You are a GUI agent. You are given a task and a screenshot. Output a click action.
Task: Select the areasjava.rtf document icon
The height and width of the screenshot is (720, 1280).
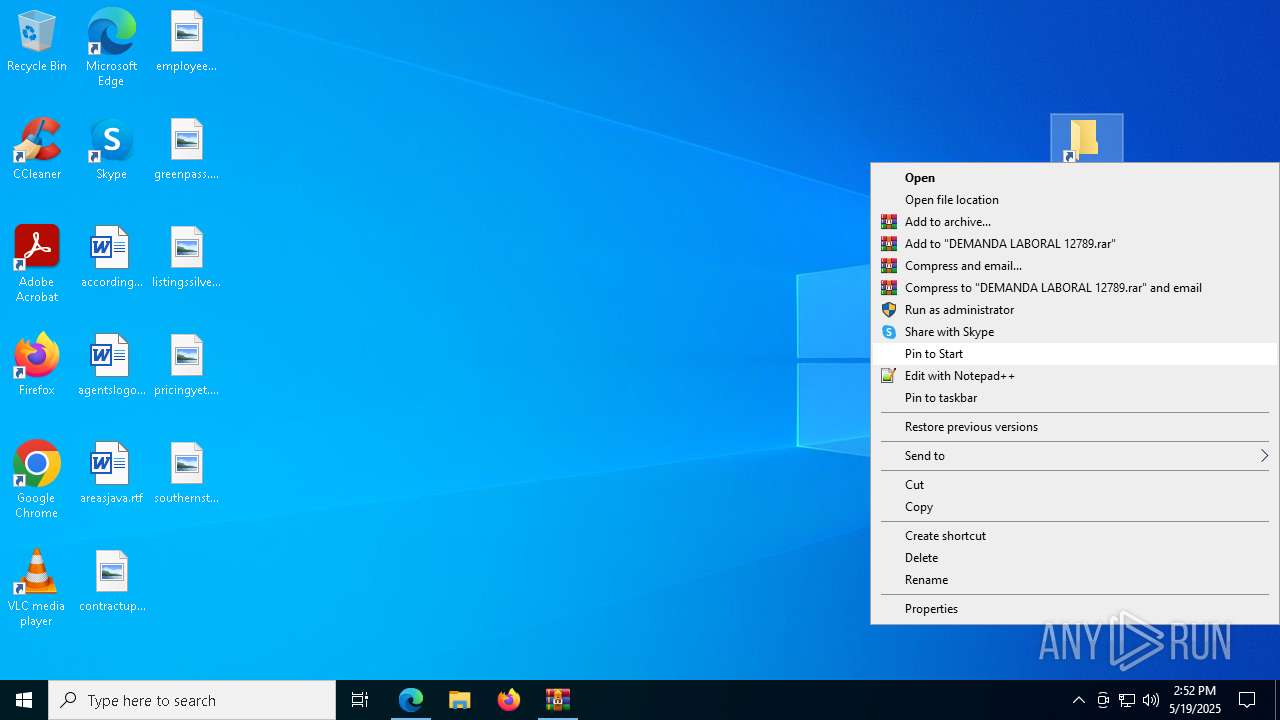[111, 474]
